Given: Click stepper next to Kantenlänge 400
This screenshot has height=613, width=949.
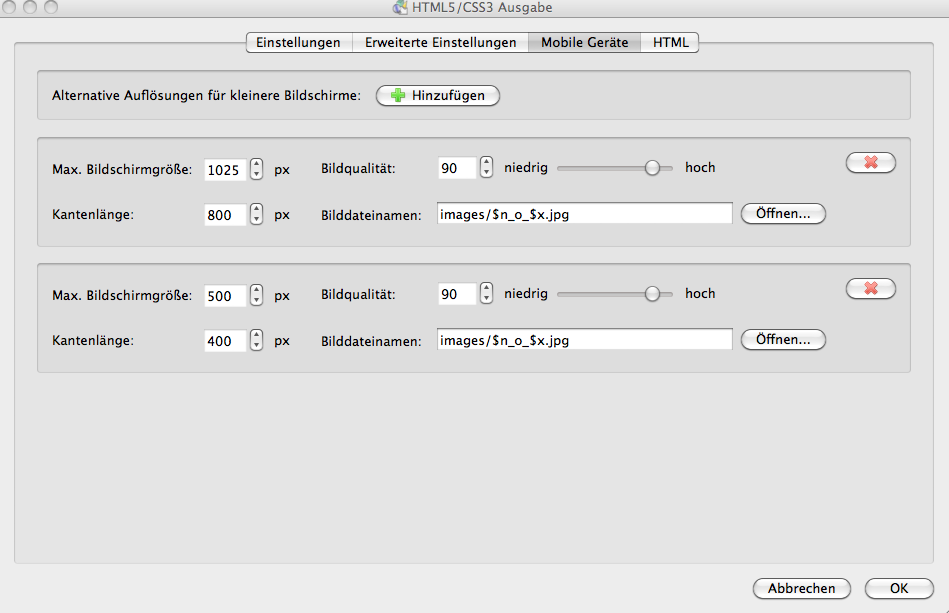Looking at the screenshot, I should click(x=257, y=340).
